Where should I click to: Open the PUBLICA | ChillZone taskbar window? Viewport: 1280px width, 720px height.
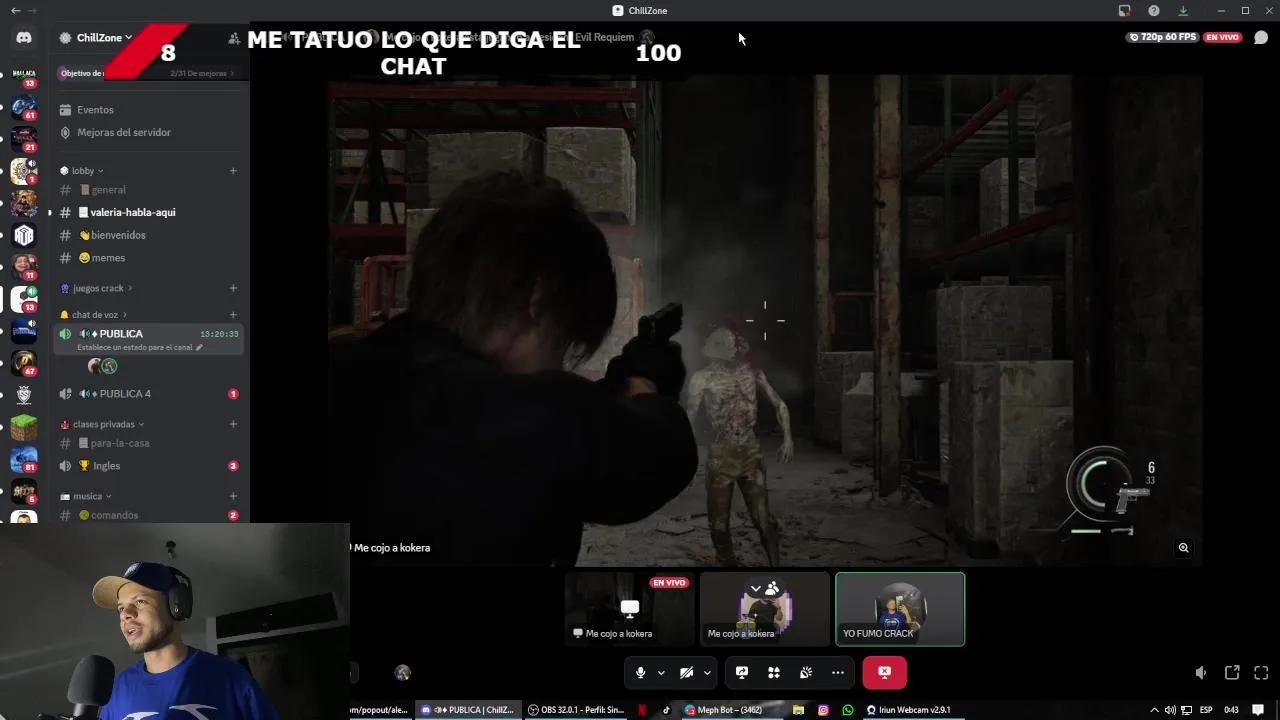tap(467, 710)
